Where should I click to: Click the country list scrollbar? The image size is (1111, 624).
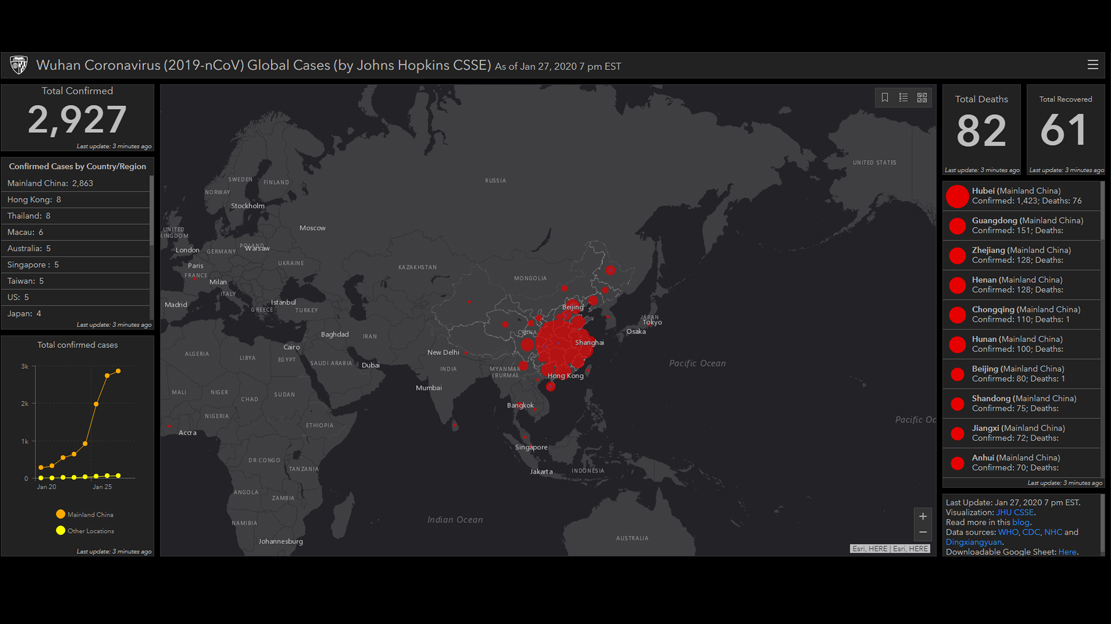[152, 210]
